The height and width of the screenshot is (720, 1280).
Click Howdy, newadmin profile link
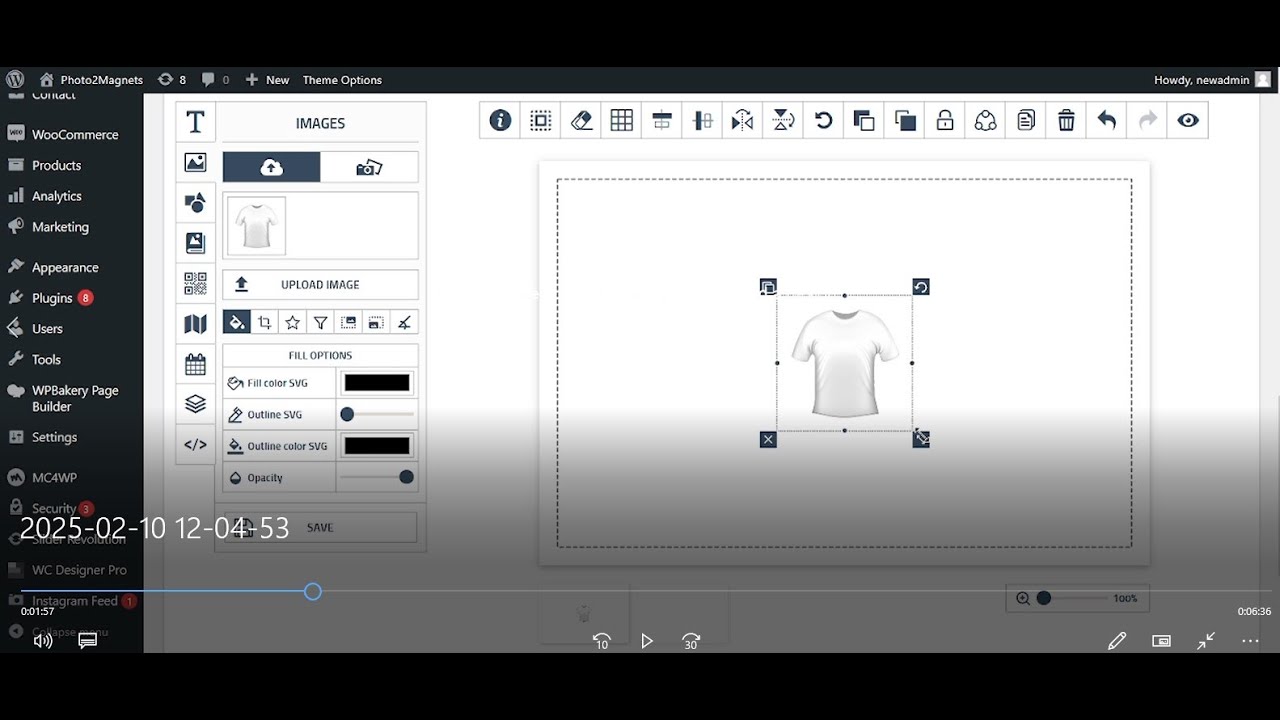tap(1211, 80)
